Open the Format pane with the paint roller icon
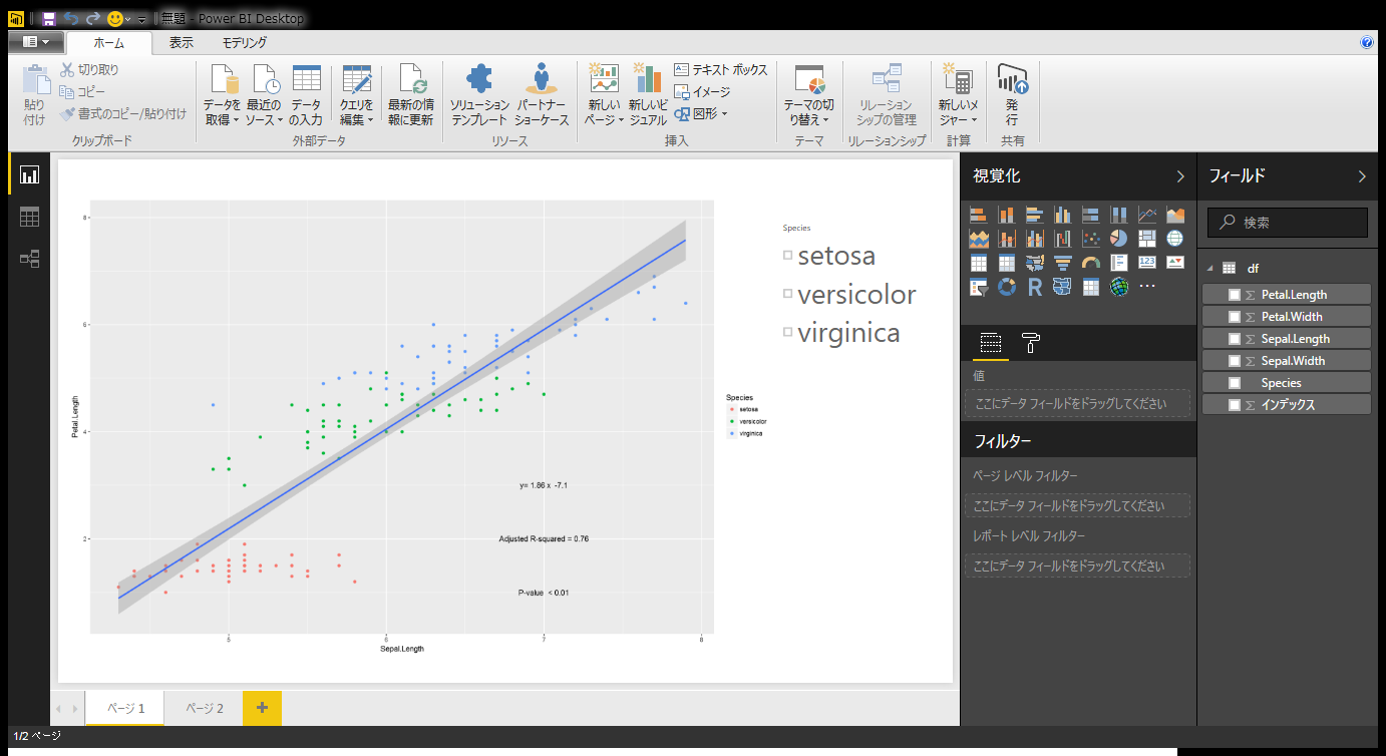 coord(1030,343)
